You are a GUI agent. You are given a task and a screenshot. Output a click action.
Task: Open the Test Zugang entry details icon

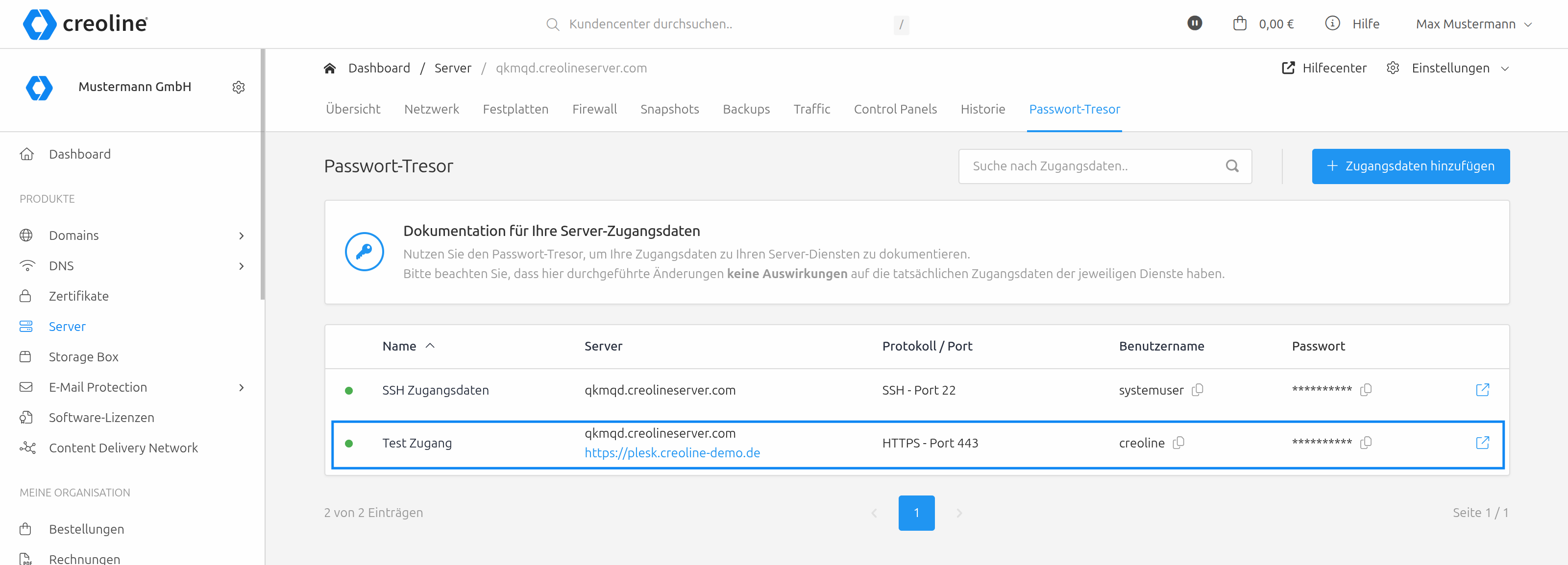[x=1482, y=443]
